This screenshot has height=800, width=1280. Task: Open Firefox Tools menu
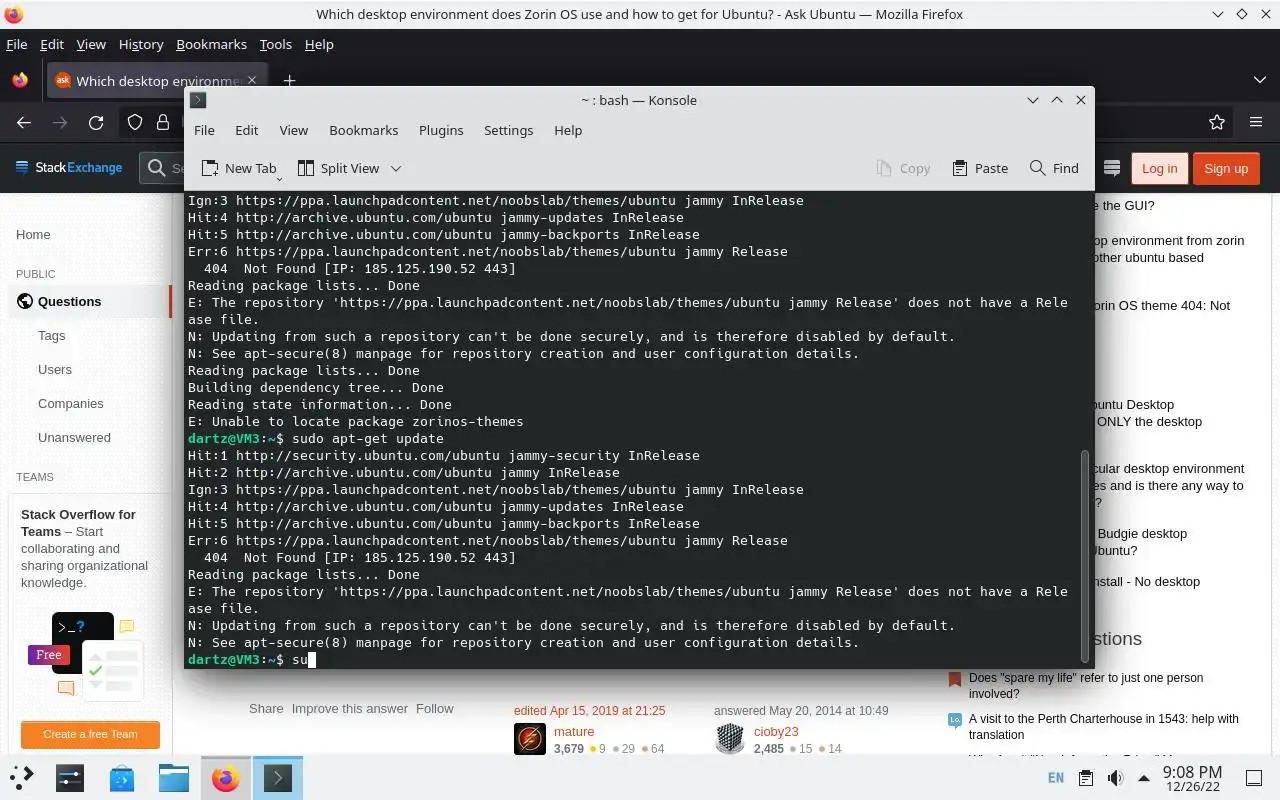pyautogui.click(x=275, y=44)
